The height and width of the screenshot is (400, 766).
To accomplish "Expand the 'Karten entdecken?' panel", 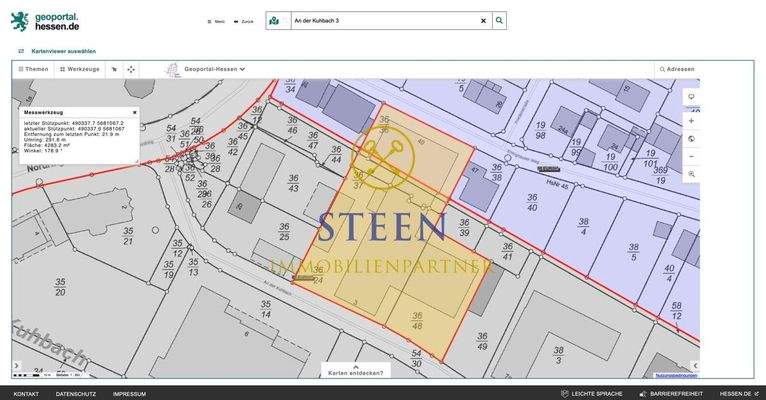I will click(355, 370).
